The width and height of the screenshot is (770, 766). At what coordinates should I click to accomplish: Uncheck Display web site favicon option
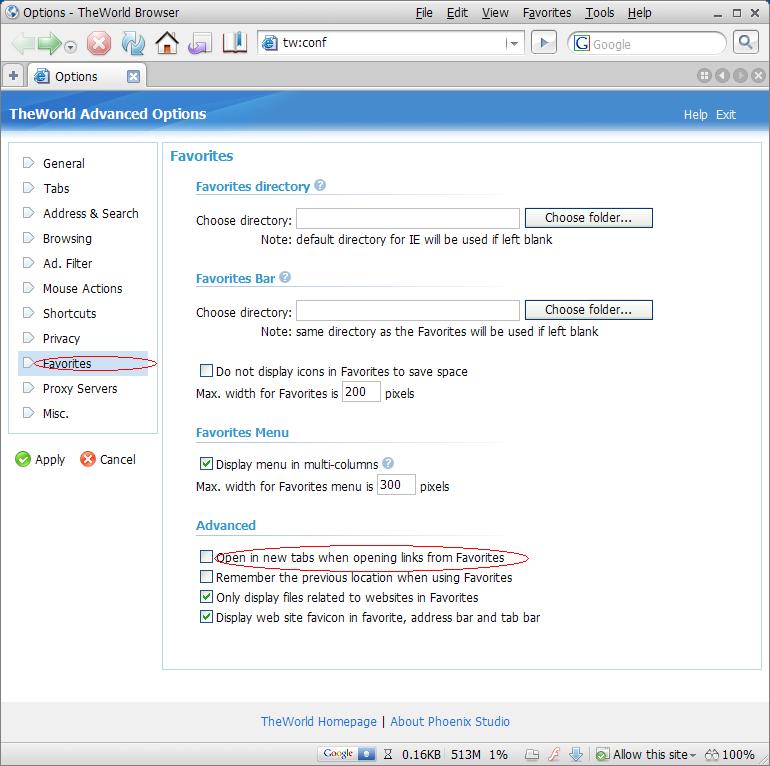pyautogui.click(x=206, y=616)
